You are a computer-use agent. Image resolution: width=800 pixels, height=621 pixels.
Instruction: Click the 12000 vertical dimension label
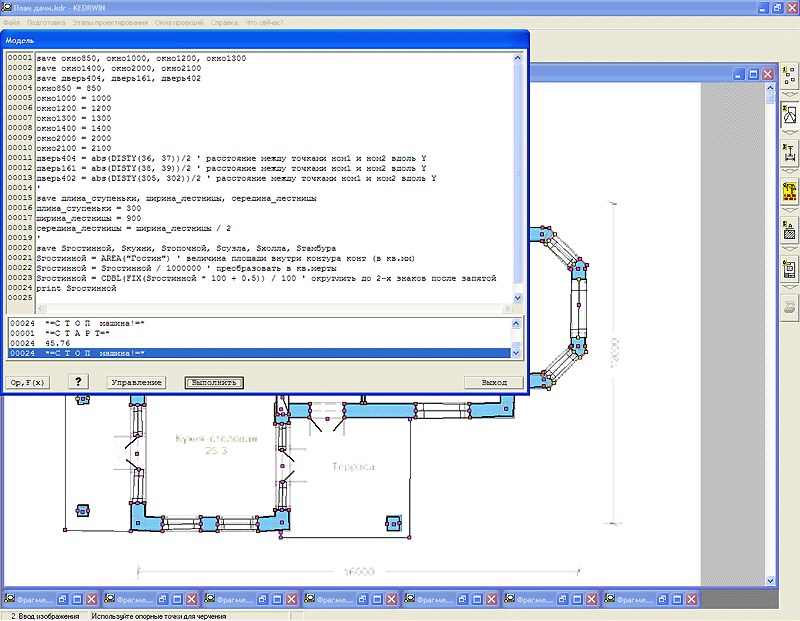(x=614, y=352)
